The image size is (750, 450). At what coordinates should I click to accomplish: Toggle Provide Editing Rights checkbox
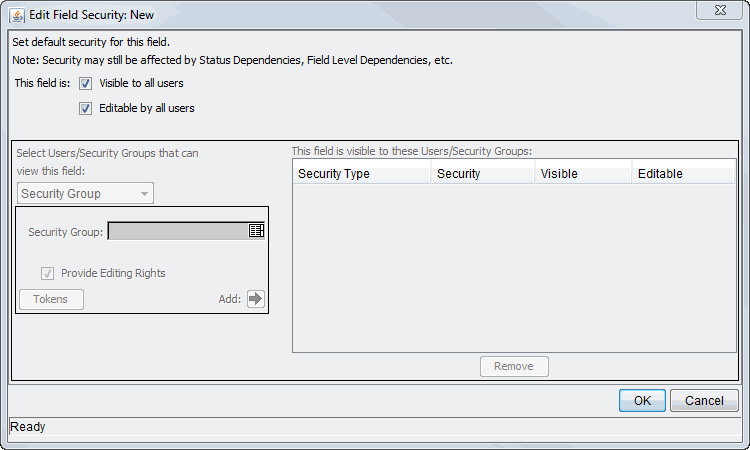pos(47,273)
